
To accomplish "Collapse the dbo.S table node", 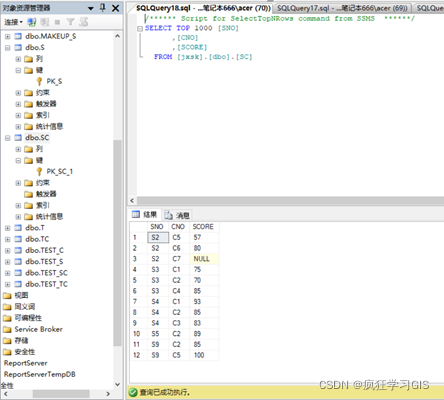I will [8, 48].
